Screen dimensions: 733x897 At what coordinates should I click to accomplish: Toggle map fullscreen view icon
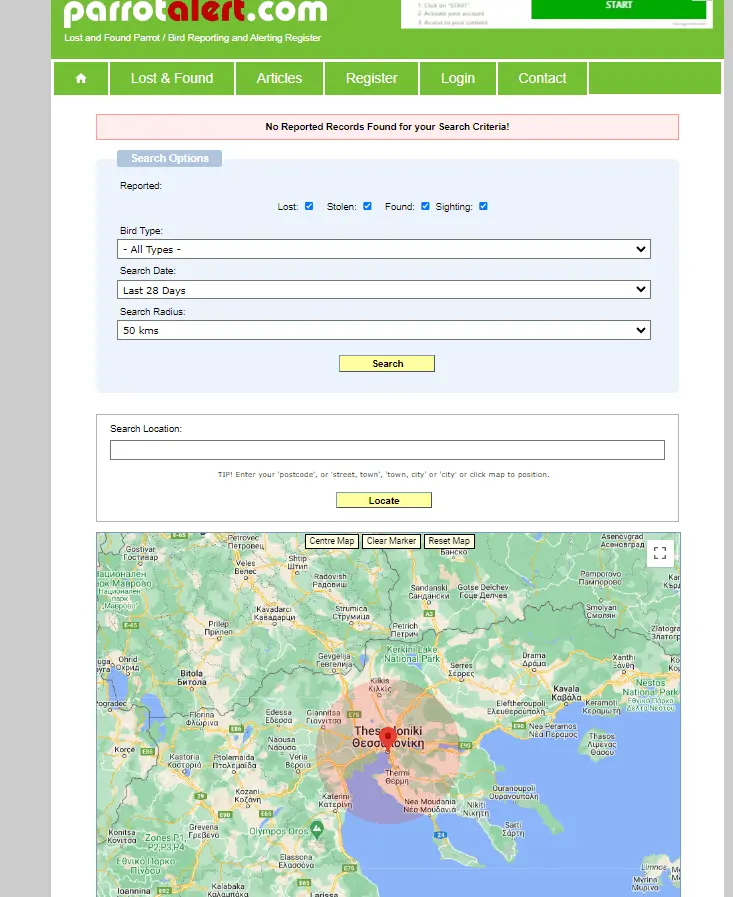click(660, 553)
